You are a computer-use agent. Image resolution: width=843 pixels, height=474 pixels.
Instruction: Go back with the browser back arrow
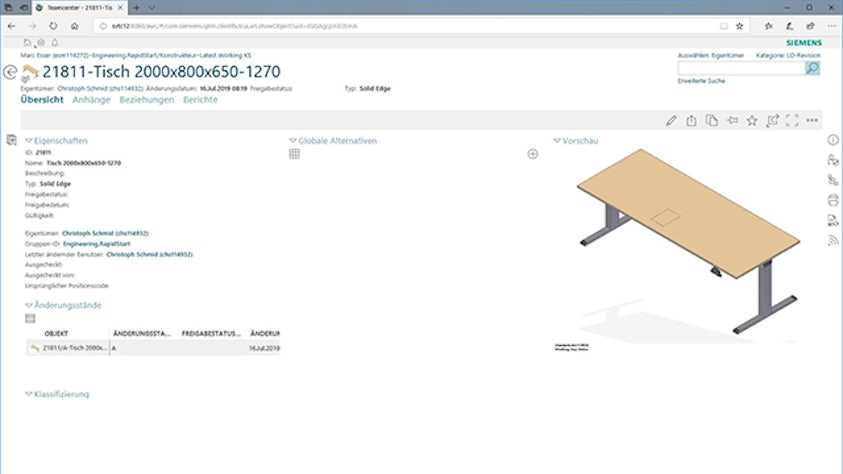[x=11, y=26]
